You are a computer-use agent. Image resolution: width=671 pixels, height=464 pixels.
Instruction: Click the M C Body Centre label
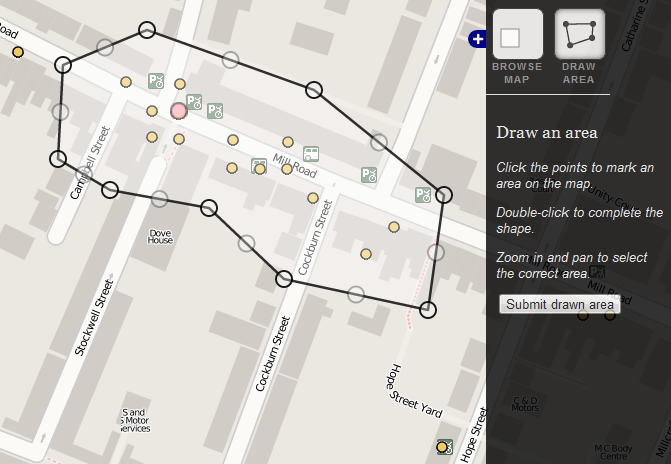pyautogui.click(x=613, y=452)
